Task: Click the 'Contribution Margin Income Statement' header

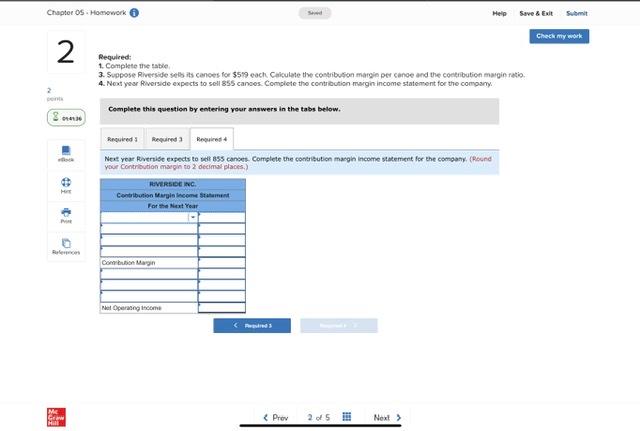Action: pyautogui.click(x=173, y=196)
